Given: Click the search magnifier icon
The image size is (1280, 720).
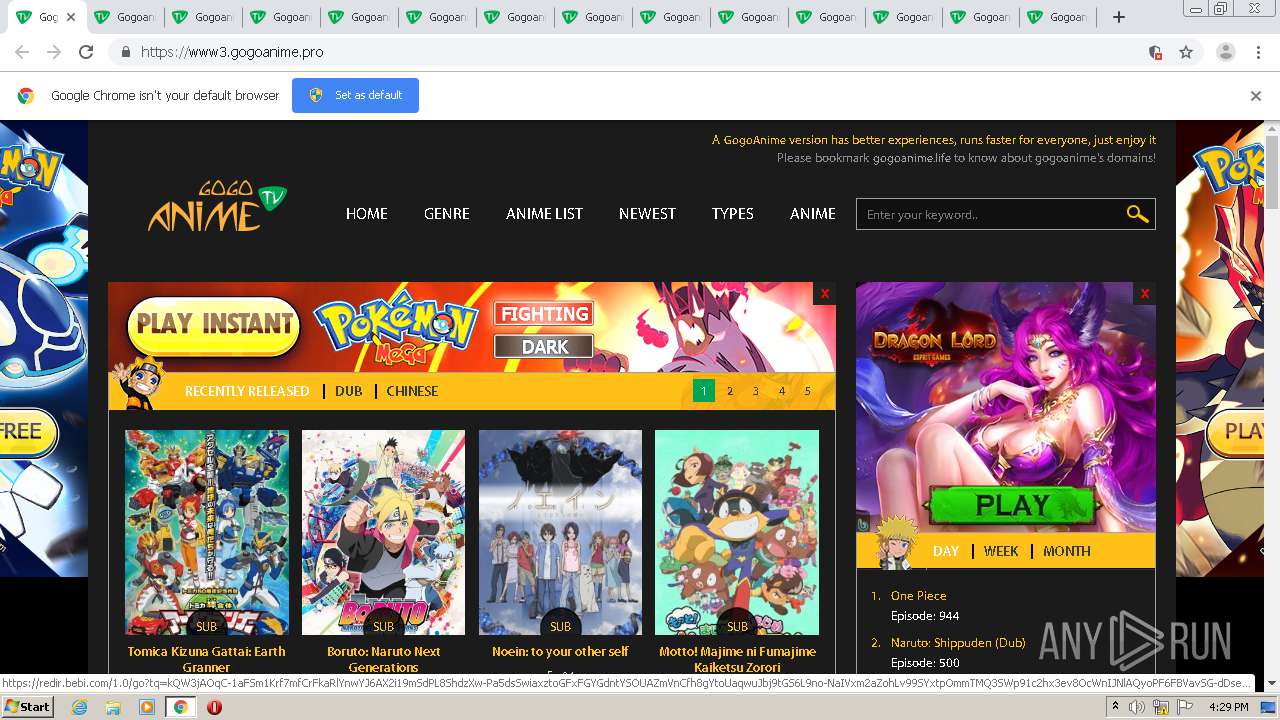Looking at the screenshot, I should [1137, 214].
